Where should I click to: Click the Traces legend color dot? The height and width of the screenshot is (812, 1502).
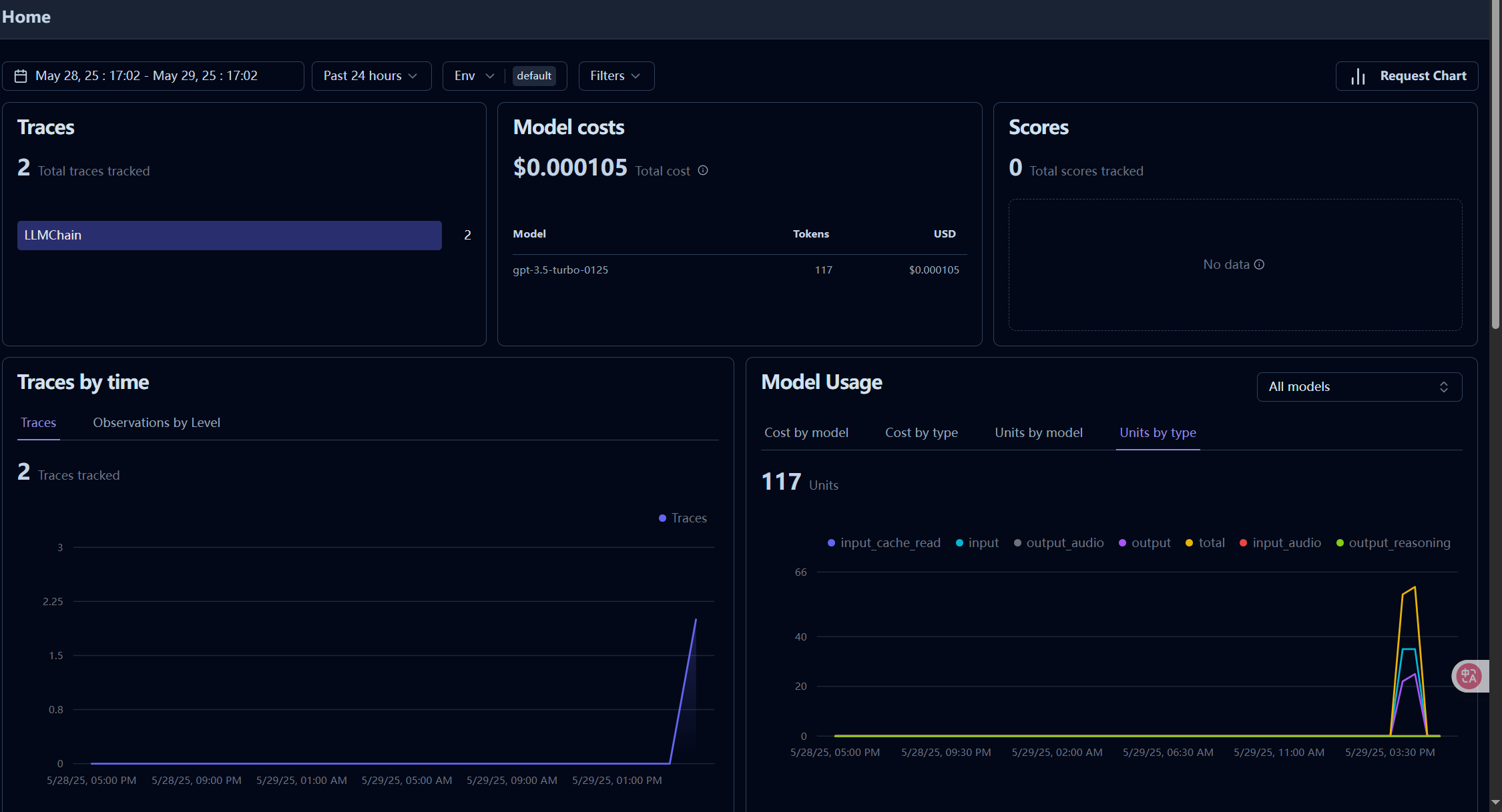click(662, 518)
